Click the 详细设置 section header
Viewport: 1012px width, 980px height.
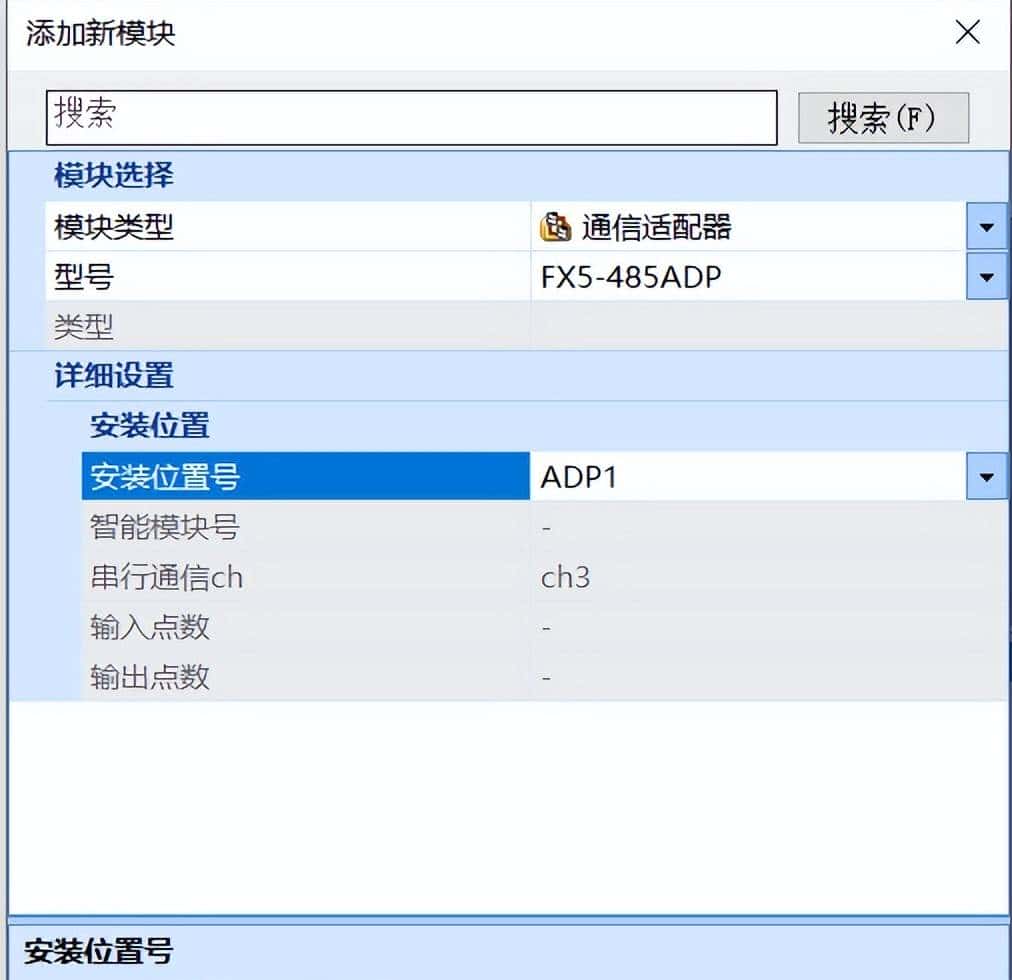pos(109,376)
